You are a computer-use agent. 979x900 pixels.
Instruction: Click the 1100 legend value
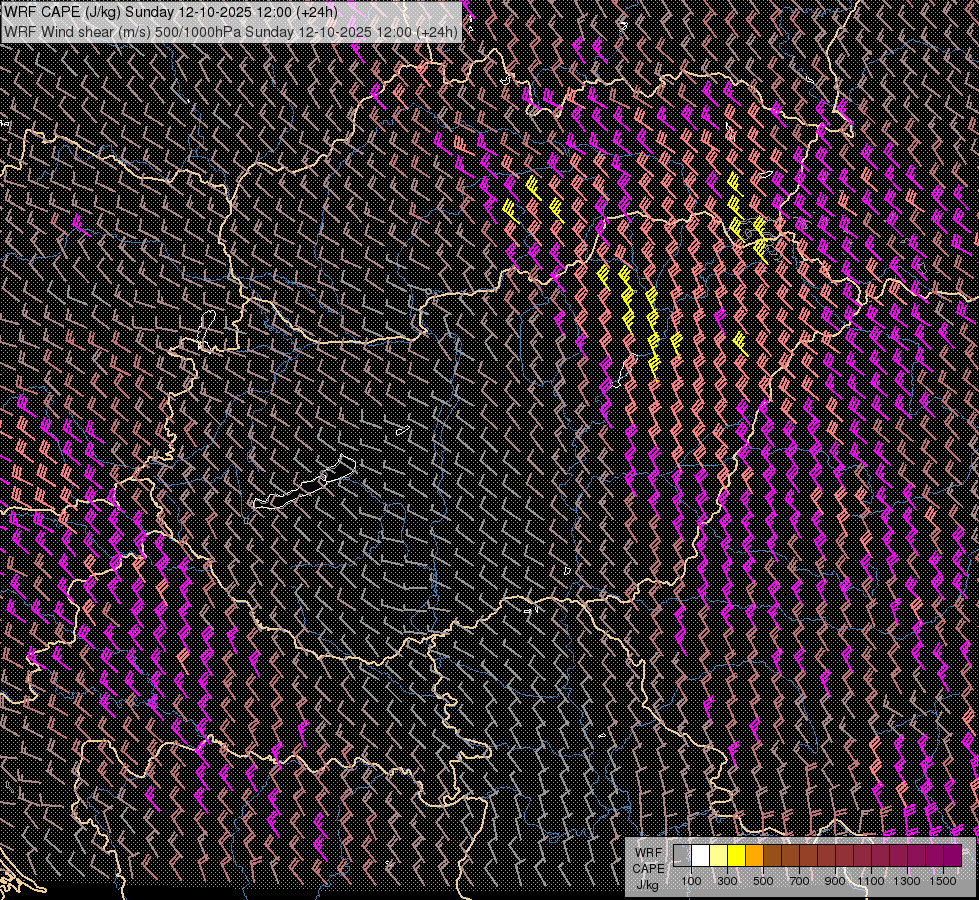871,881
